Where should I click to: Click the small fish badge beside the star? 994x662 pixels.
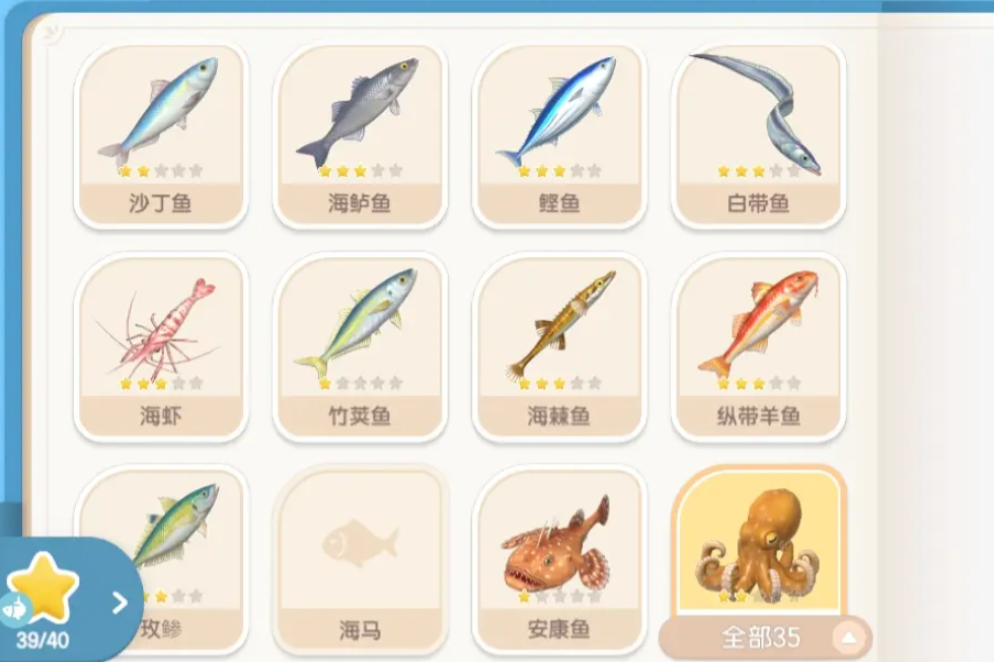pyautogui.click(x=14, y=609)
